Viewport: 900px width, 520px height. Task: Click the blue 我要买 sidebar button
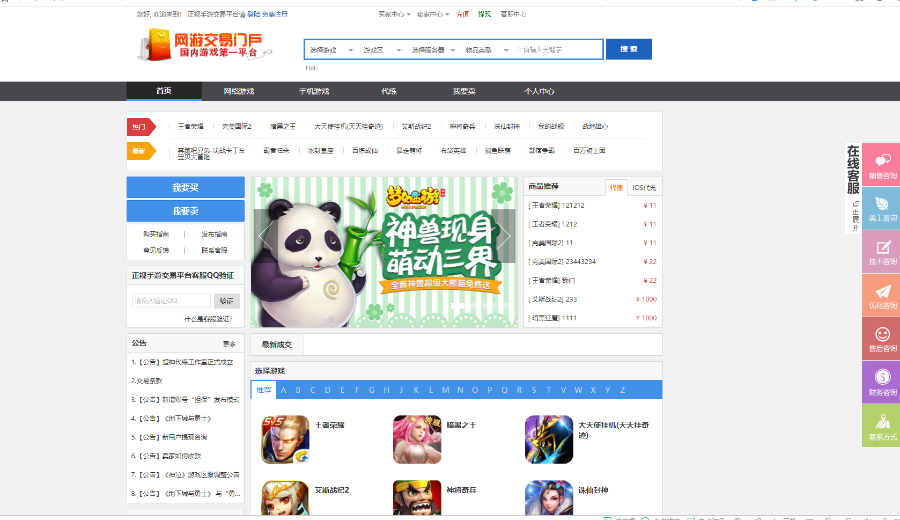point(185,188)
